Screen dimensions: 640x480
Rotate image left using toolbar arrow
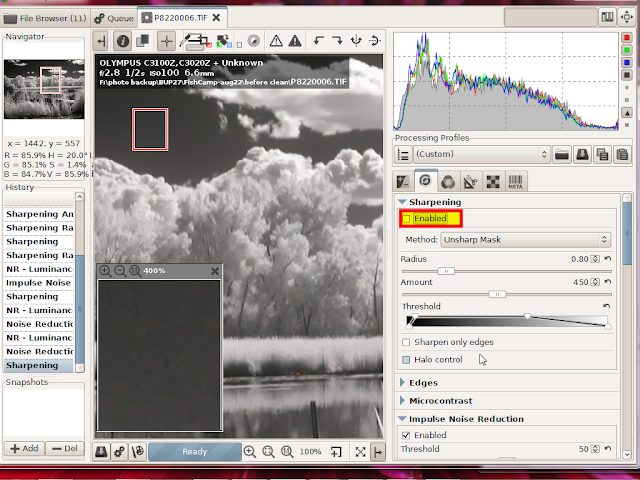[x=319, y=40]
